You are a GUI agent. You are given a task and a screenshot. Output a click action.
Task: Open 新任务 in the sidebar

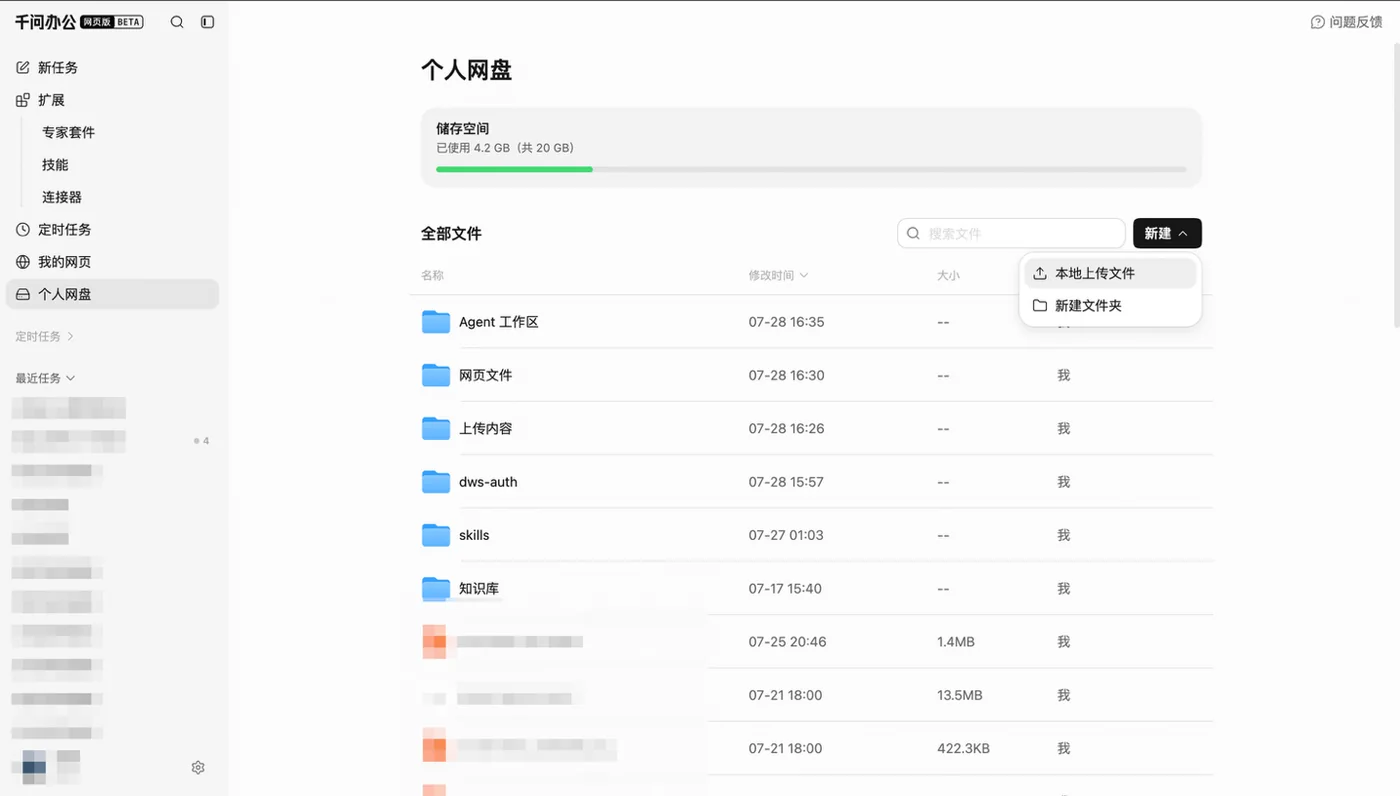pyautogui.click(x=112, y=68)
